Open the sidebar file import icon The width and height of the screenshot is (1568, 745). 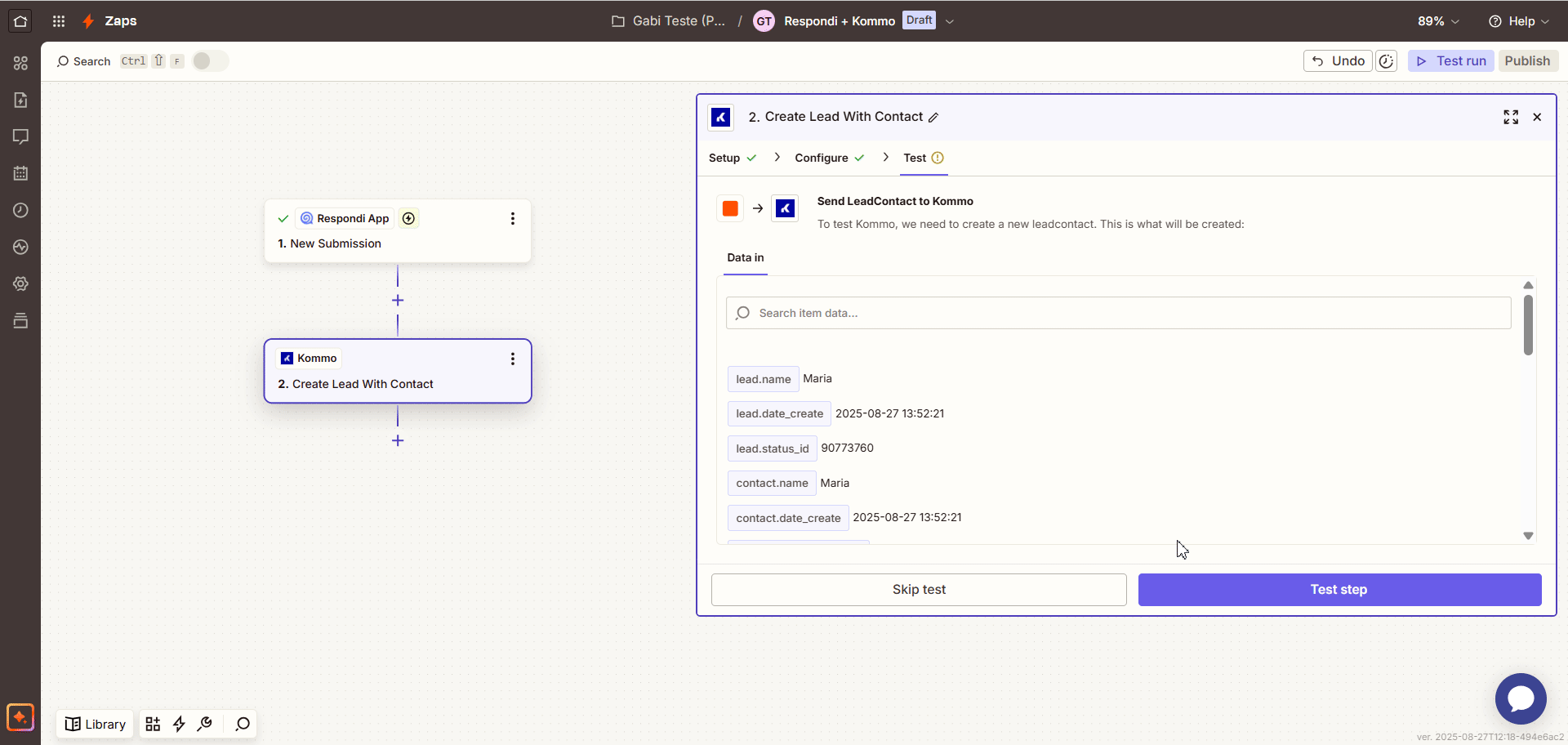pyautogui.click(x=20, y=100)
